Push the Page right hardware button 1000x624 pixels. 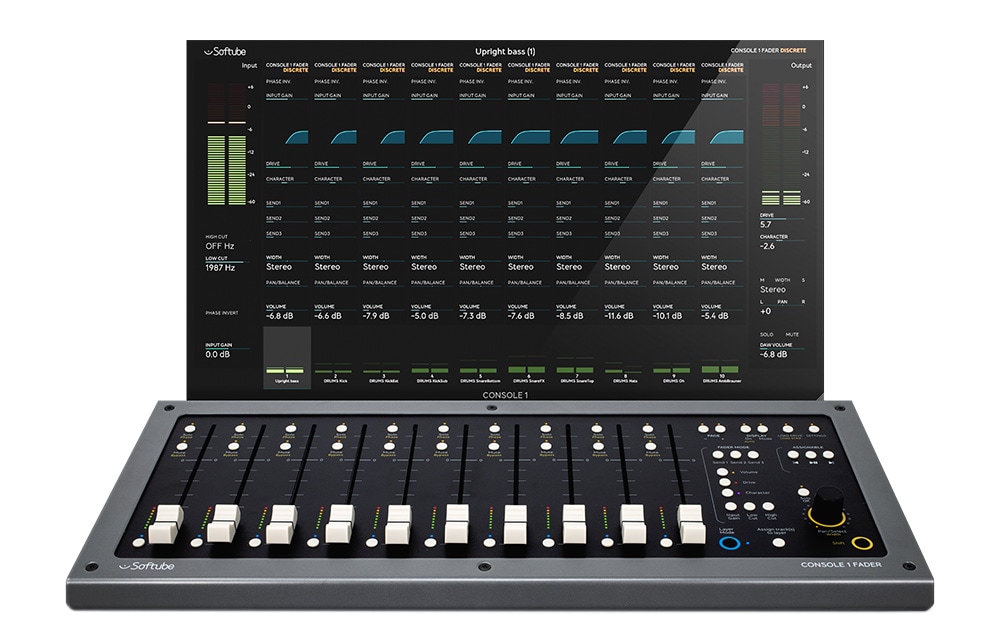(x=720, y=429)
